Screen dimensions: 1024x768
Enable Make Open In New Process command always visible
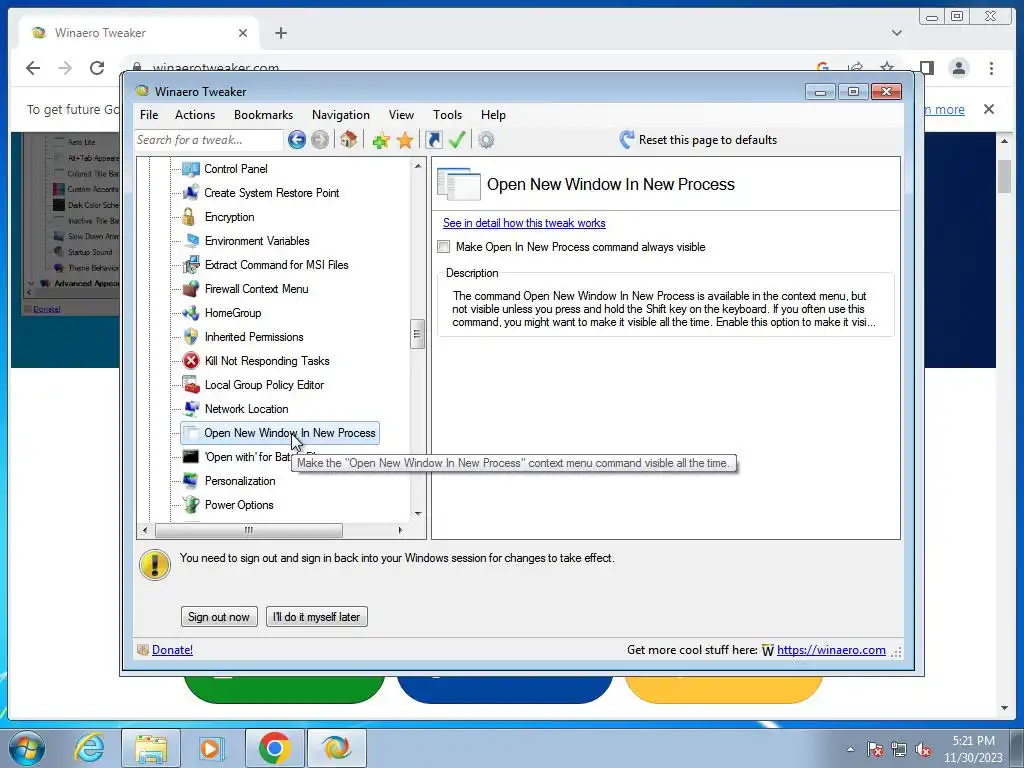(444, 247)
